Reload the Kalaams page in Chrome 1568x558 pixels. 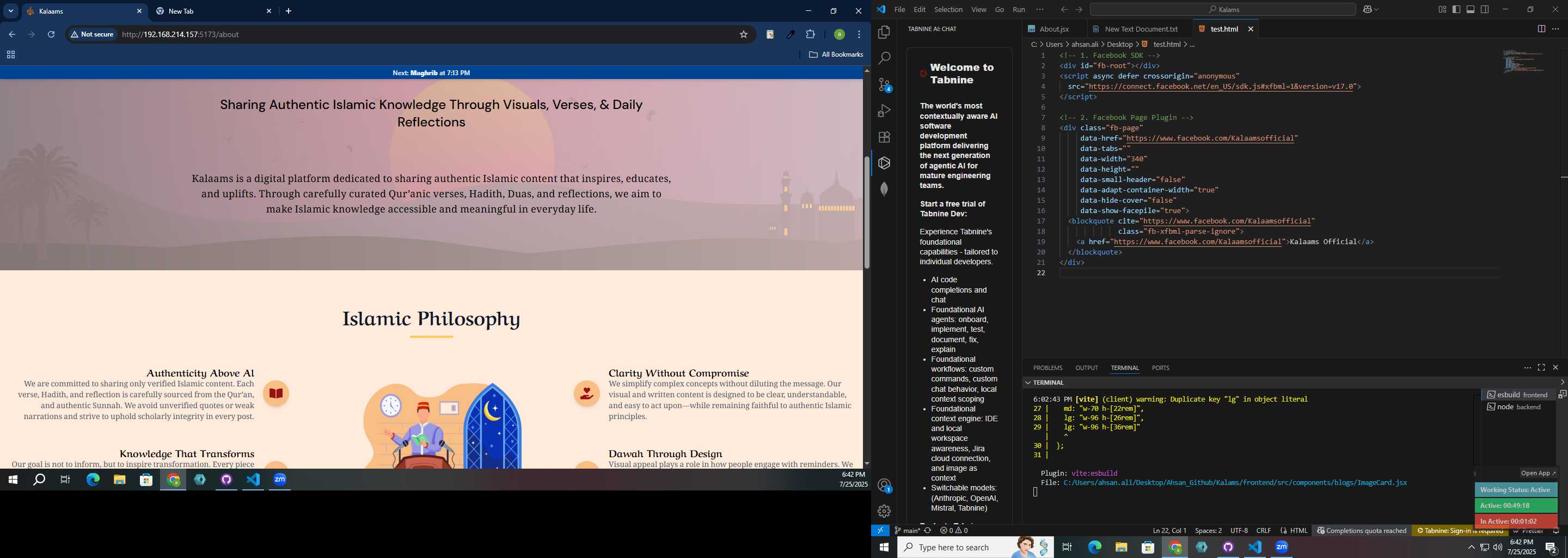tap(51, 34)
